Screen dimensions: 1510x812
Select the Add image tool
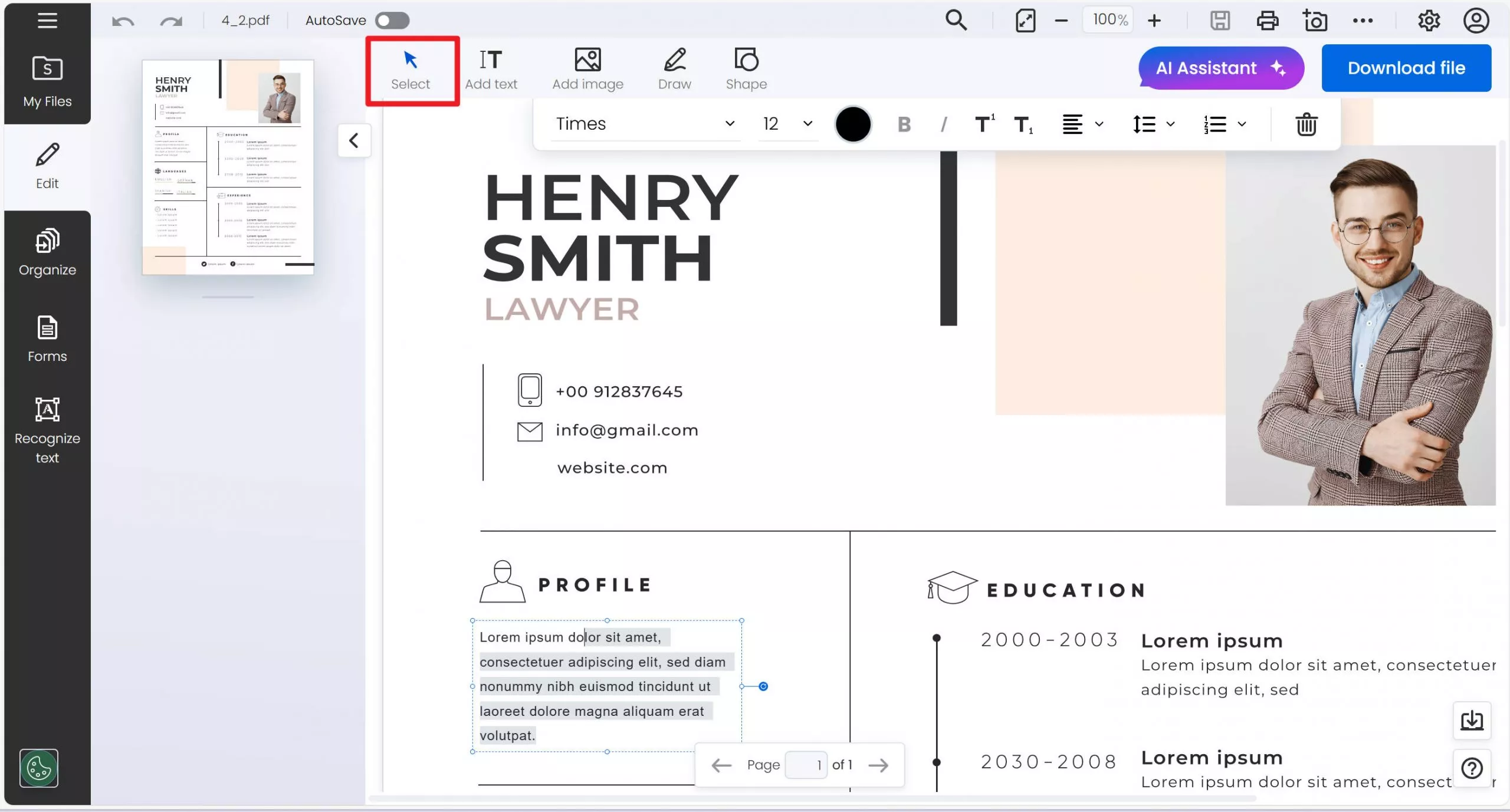(x=587, y=67)
